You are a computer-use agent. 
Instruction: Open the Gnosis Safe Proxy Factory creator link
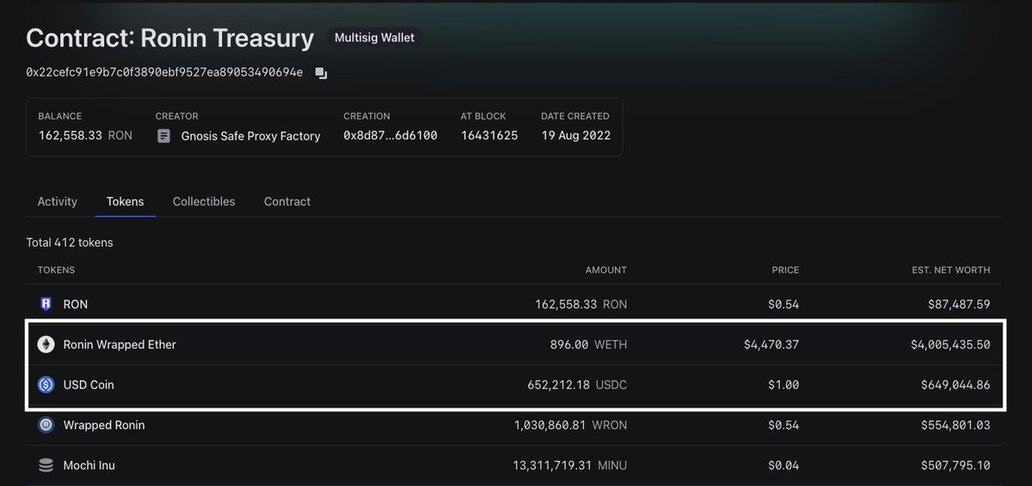(x=251, y=136)
